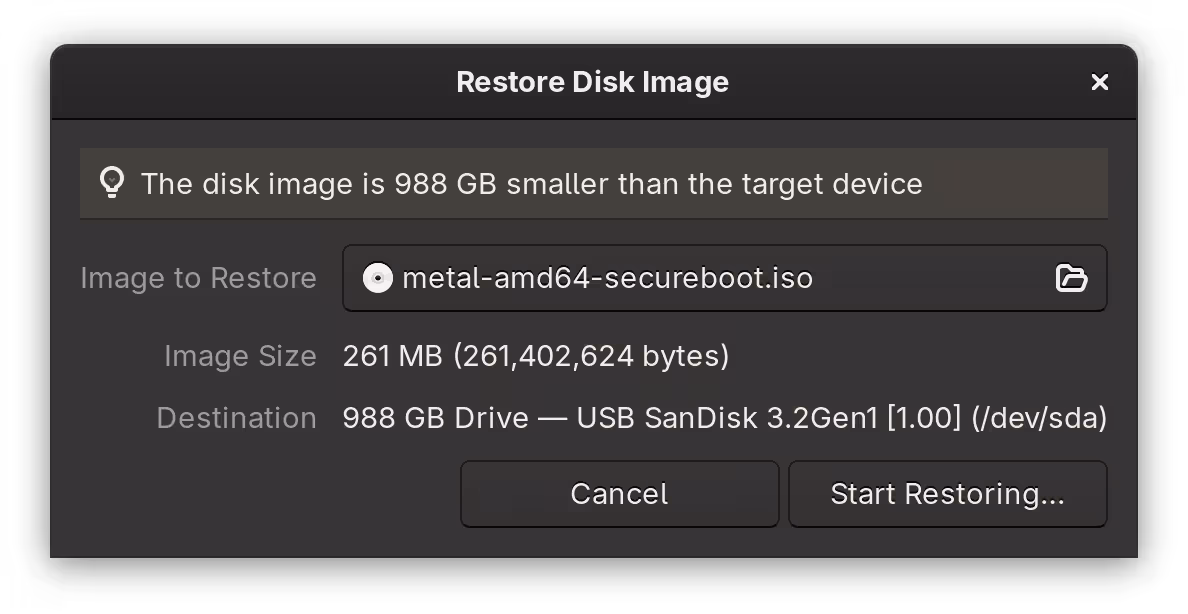Click the Destination row showing USB SanDisk drive
Viewport: 1188px width, 614px height.
click(724, 417)
